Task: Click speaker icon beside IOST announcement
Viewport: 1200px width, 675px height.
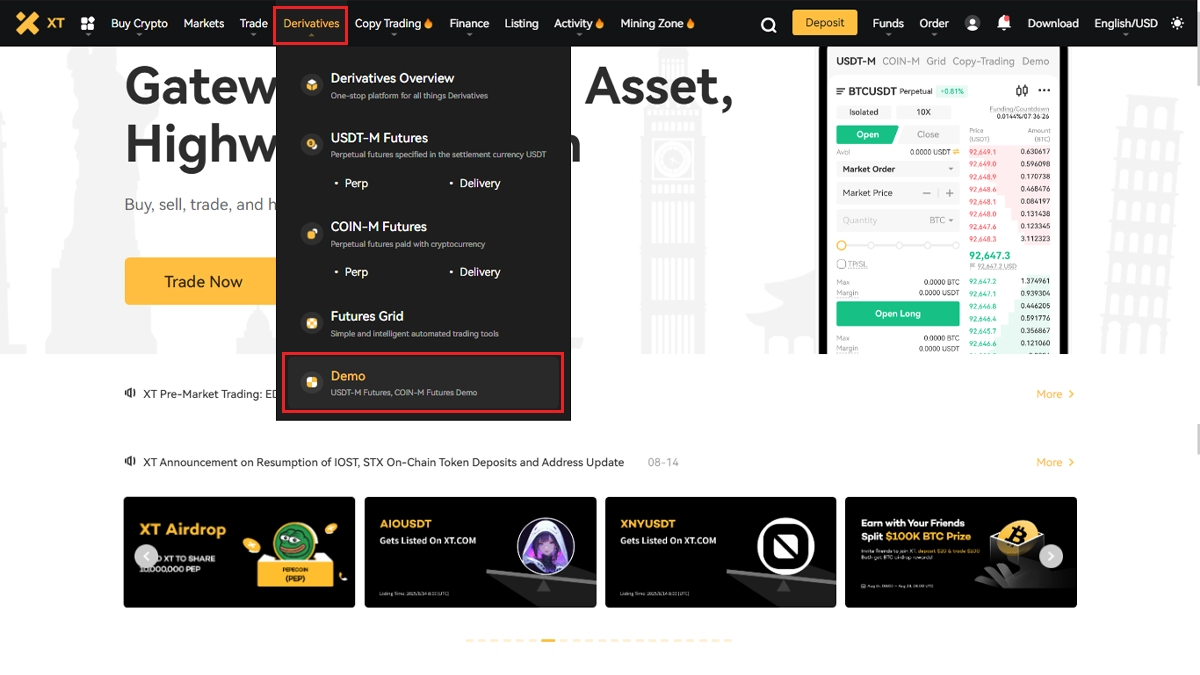Action: [130, 461]
